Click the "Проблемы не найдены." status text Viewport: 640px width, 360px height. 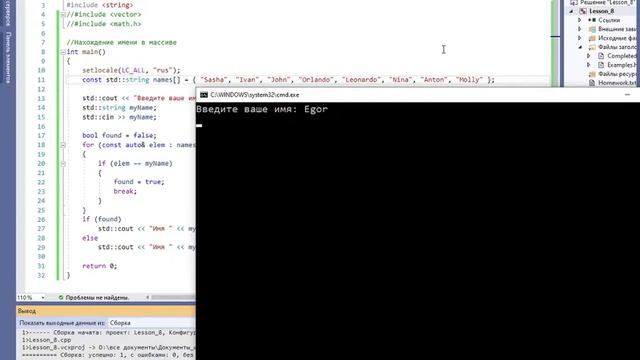(x=97, y=298)
